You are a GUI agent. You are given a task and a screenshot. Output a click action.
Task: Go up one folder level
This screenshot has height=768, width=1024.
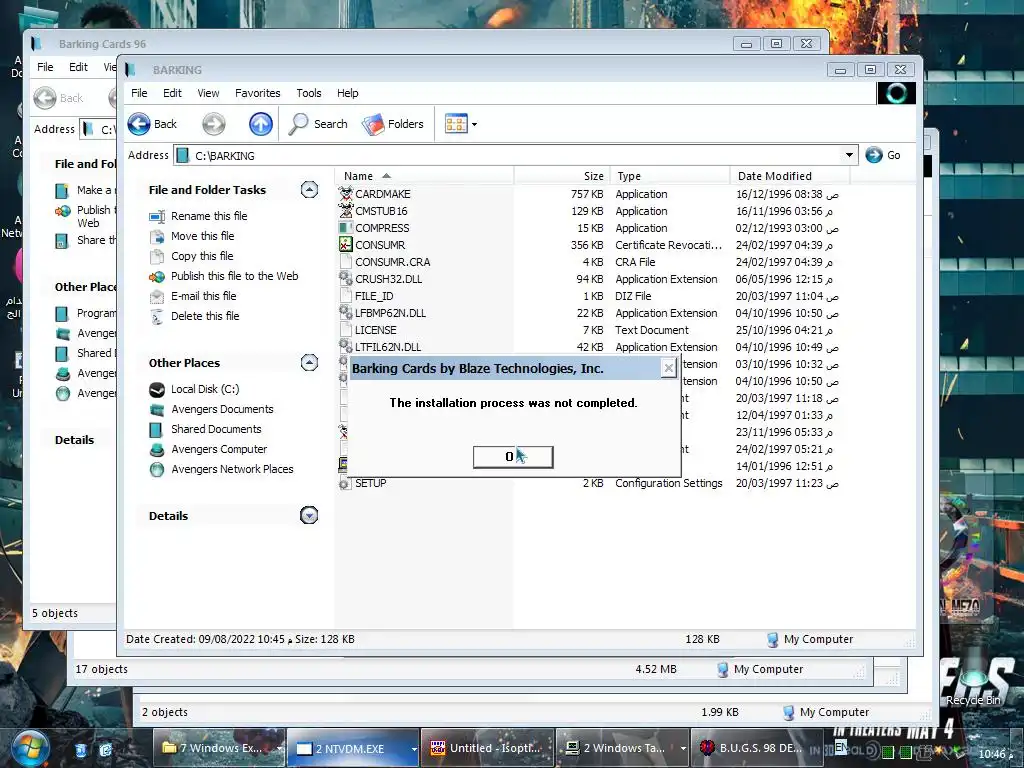[x=261, y=123]
